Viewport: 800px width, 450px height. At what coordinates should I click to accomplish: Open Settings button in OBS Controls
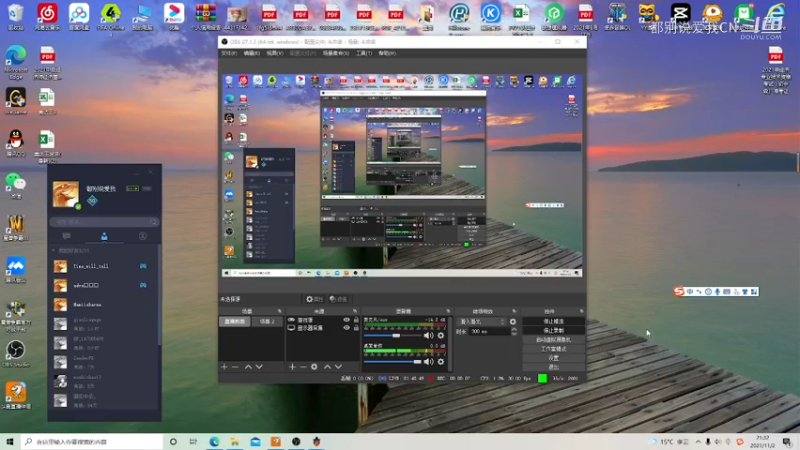(x=554, y=358)
